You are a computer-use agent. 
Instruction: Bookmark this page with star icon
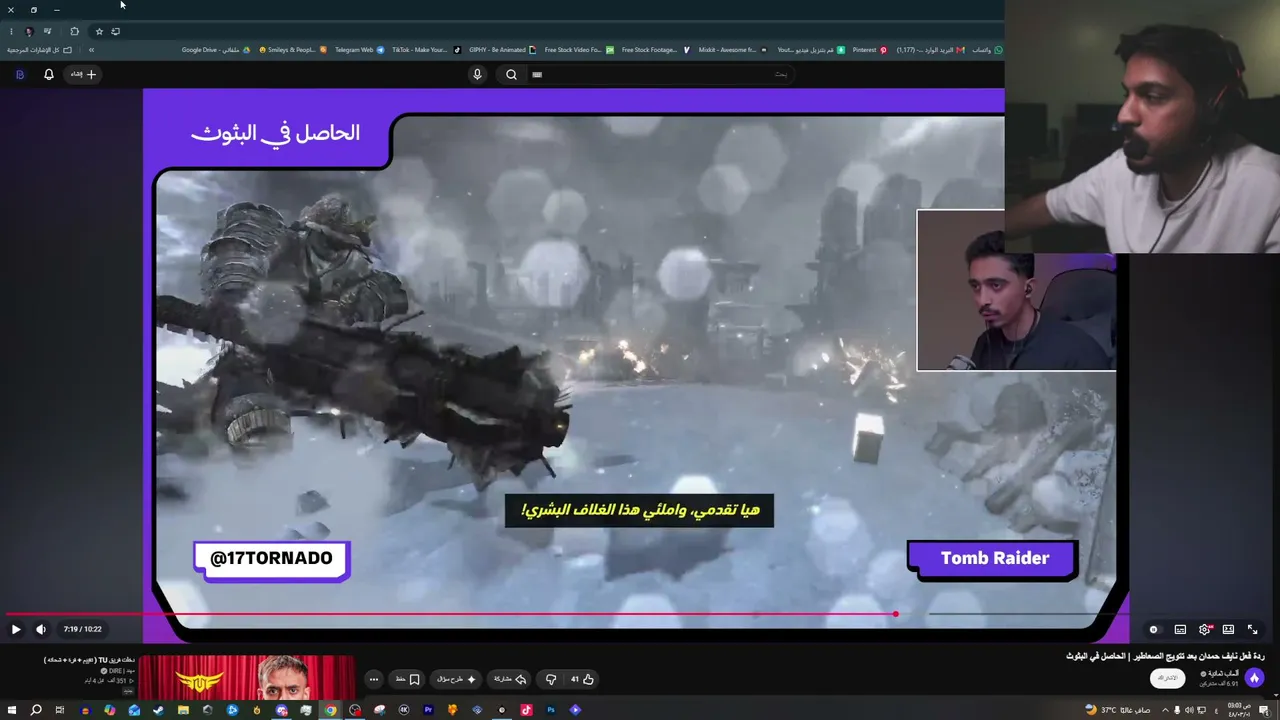click(99, 31)
